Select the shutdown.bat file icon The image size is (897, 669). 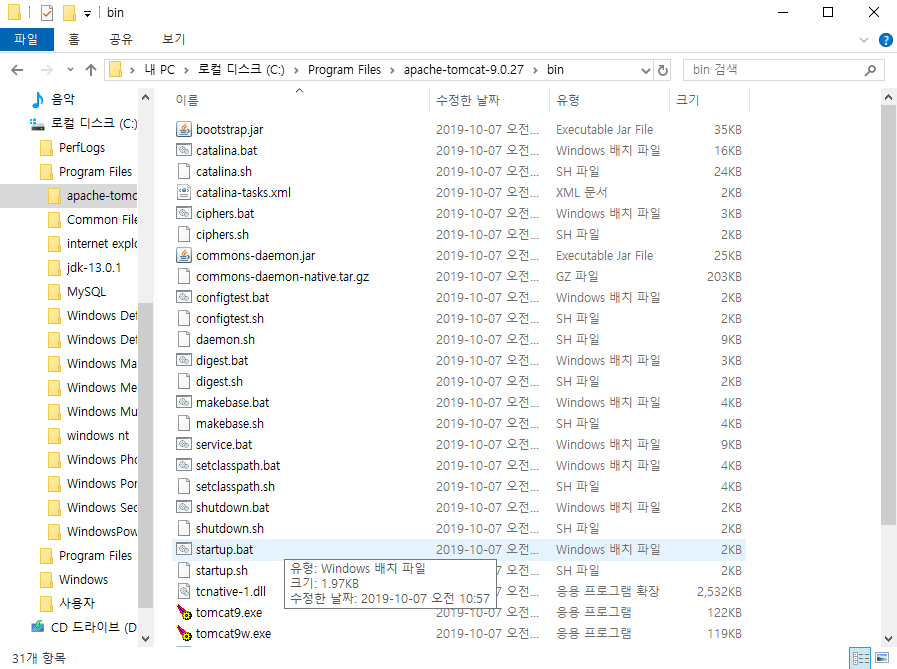[x=183, y=507]
